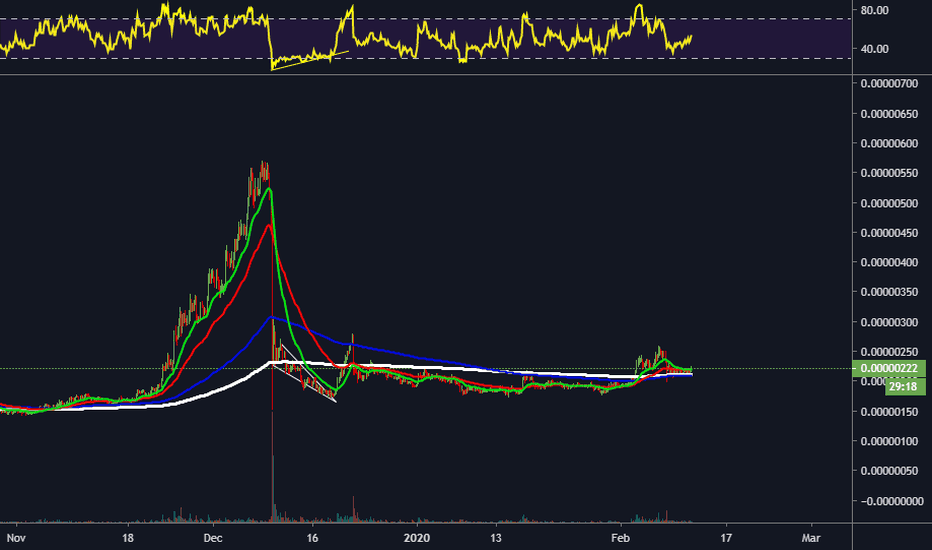Click the 16 date label after Dec
Image resolution: width=932 pixels, height=550 pixels.
(313, 538)
